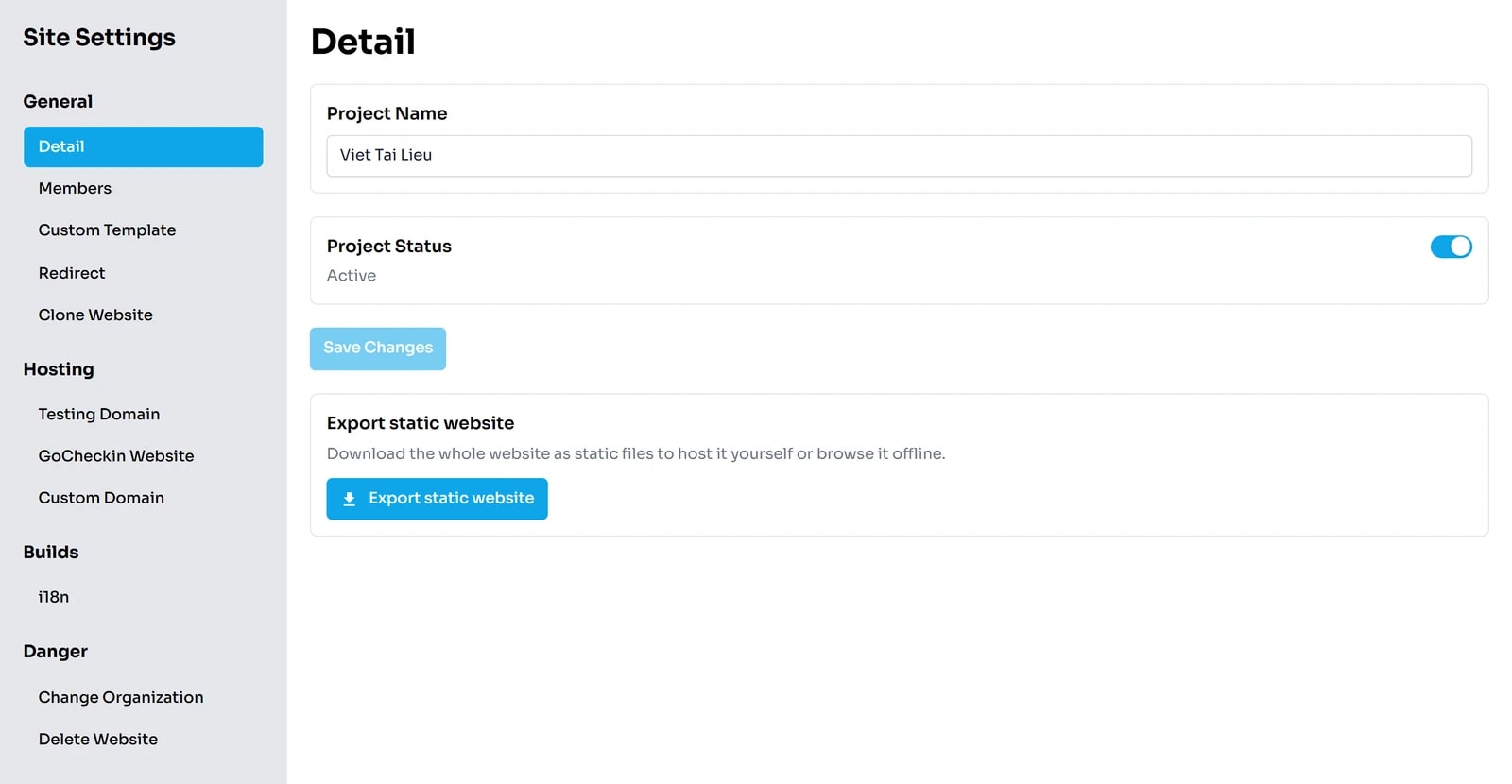The width and height of the screenshot is (1512, 784).
Task: Click the Export static website button
Action: (438, 499)
